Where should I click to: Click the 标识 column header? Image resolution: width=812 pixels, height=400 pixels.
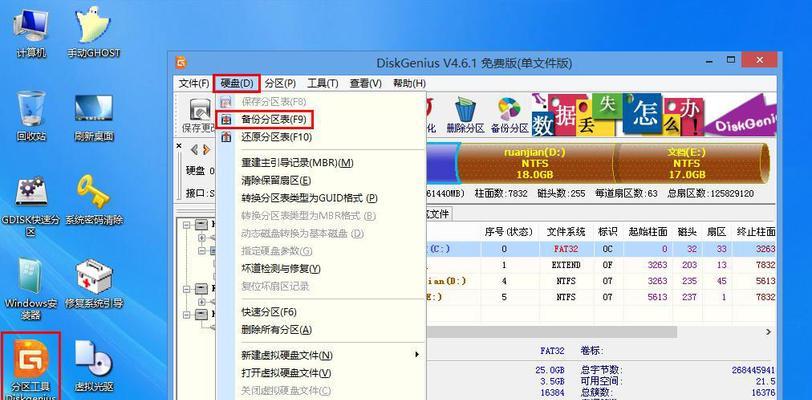click(x=607, y=231)
